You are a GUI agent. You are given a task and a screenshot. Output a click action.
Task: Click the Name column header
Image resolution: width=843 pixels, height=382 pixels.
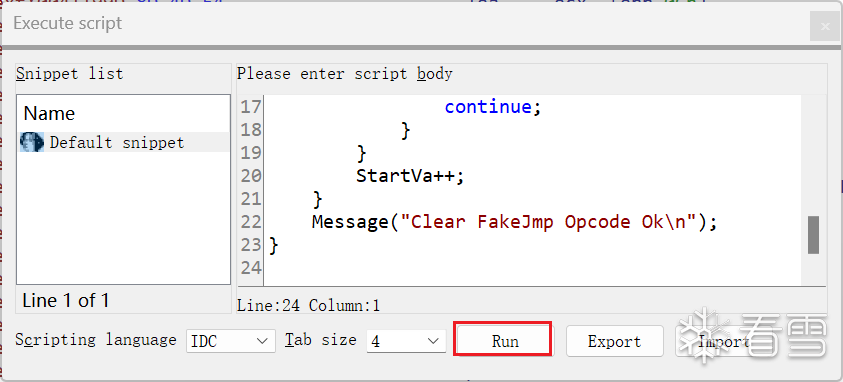tap(49, 113)
